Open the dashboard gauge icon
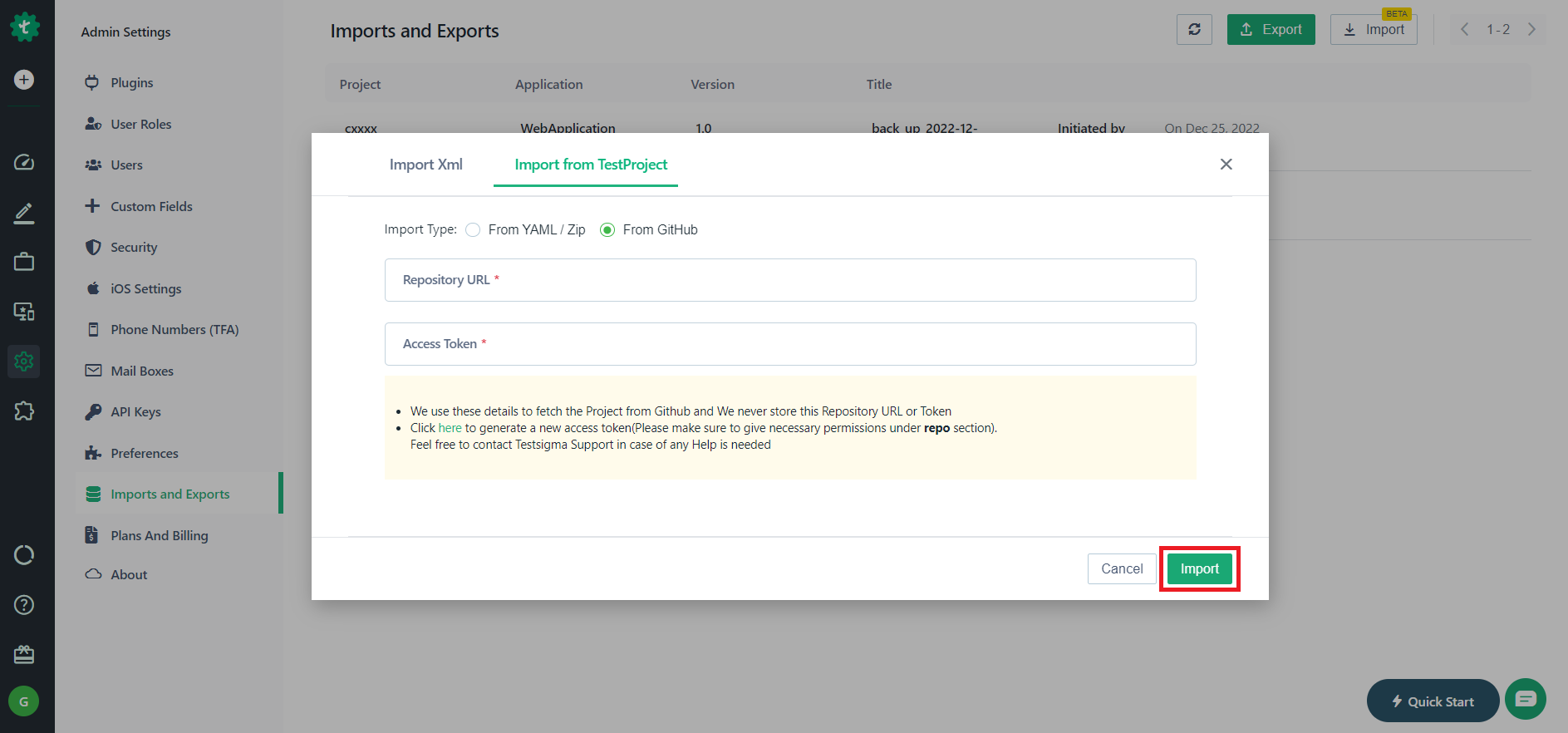The height and width of the screenshot is (733, 1568). pos(24,162)
